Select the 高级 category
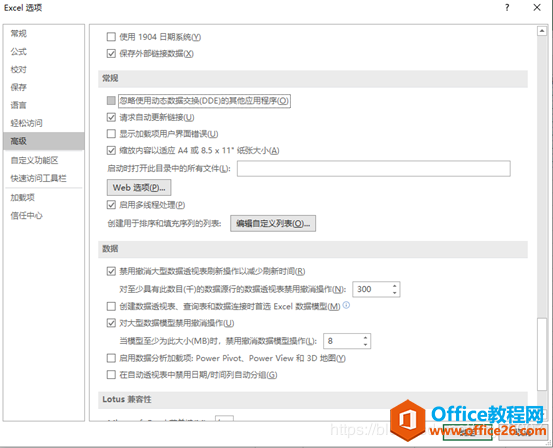The width and height of the screenshot is (553, 448). 44,141
